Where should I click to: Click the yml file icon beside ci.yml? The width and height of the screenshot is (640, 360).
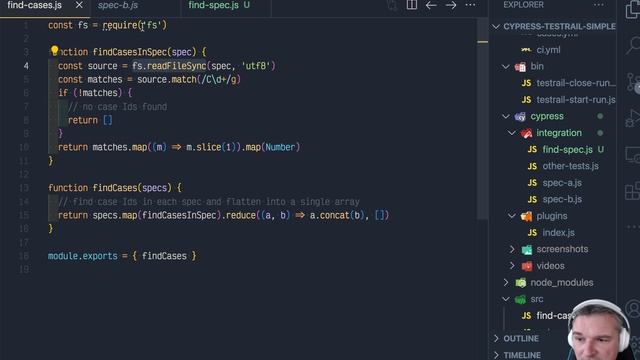(526, 50)
